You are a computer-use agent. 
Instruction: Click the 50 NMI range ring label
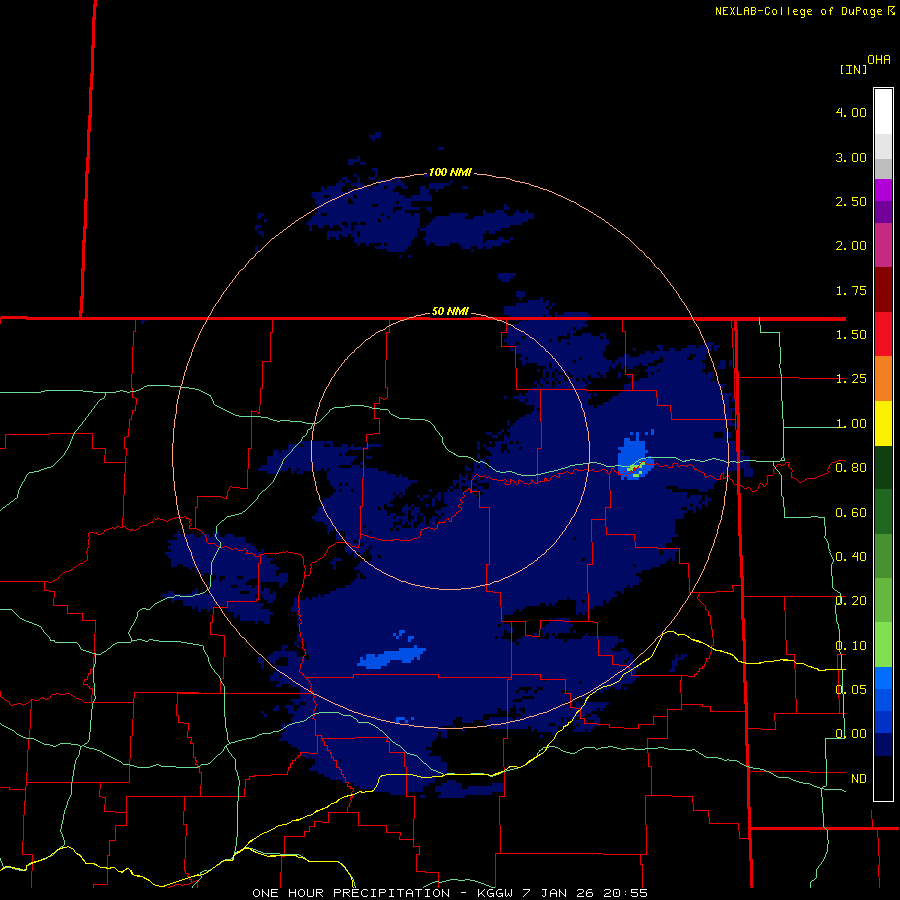click(x=450, y=311)
